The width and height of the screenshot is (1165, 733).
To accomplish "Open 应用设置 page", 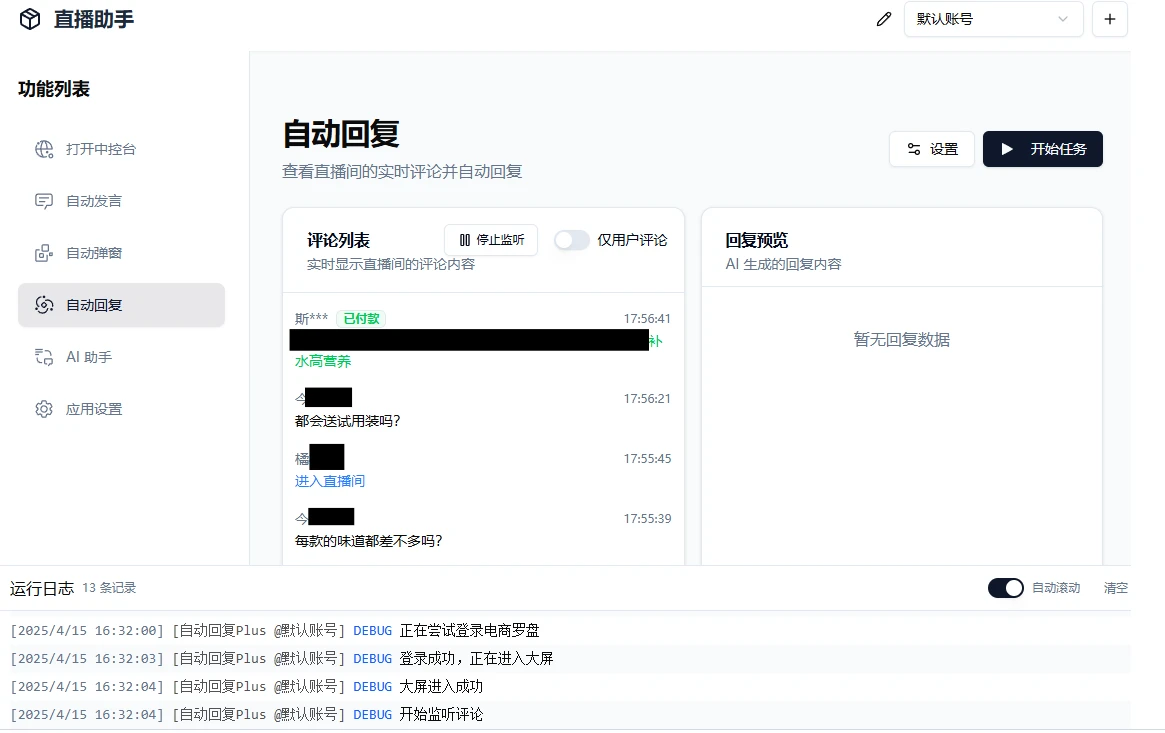I will (121, 409).
